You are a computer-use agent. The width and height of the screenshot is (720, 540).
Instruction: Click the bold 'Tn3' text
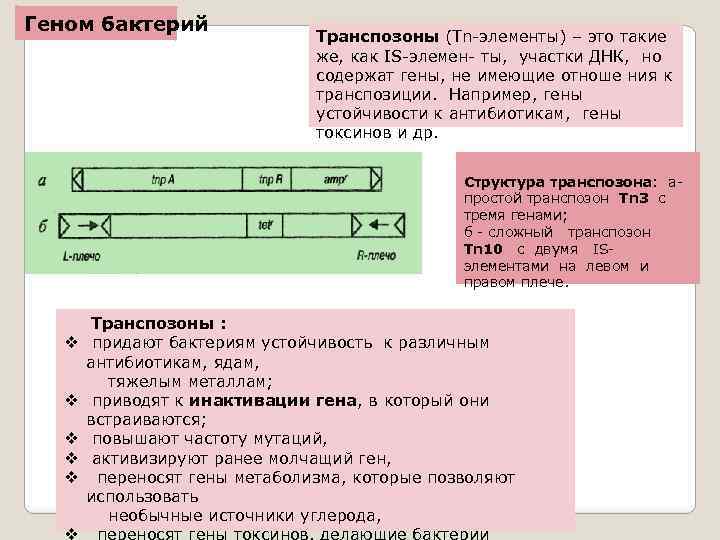tap(634, 198)
